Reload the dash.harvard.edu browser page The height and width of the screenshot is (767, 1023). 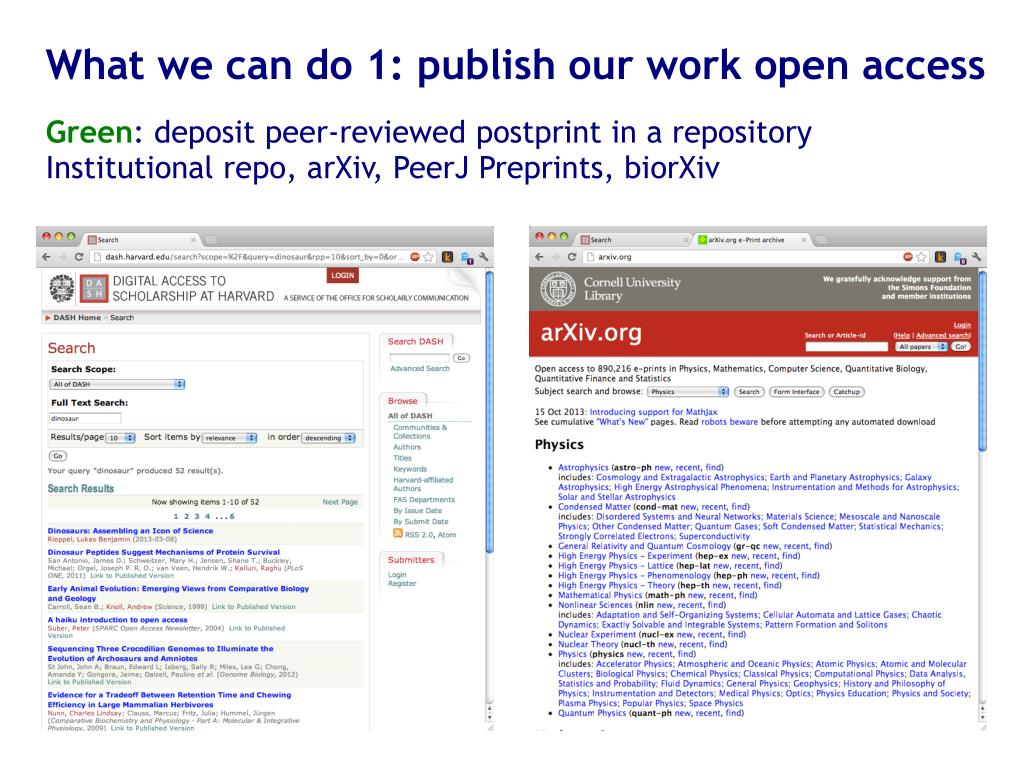tap(79, 257)
